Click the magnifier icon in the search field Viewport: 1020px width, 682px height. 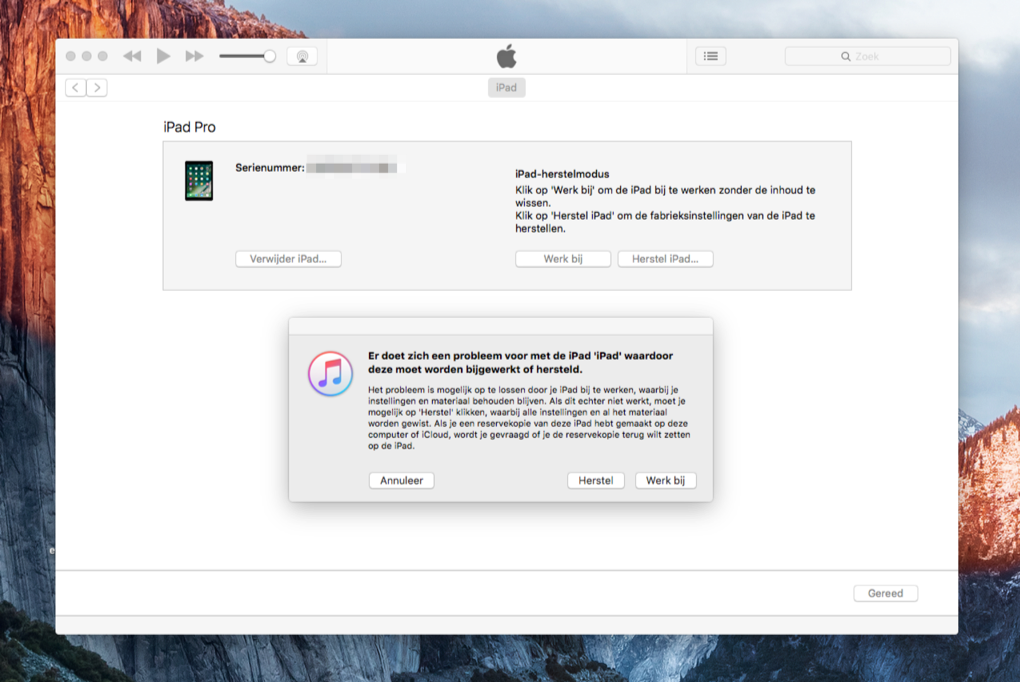tap(845, 57)
